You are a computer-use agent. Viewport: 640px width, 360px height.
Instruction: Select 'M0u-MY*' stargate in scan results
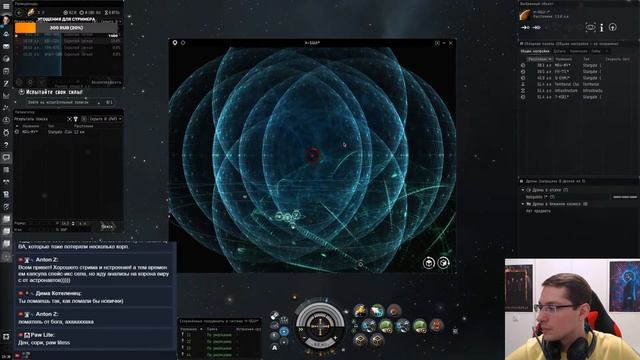[68, 132]
